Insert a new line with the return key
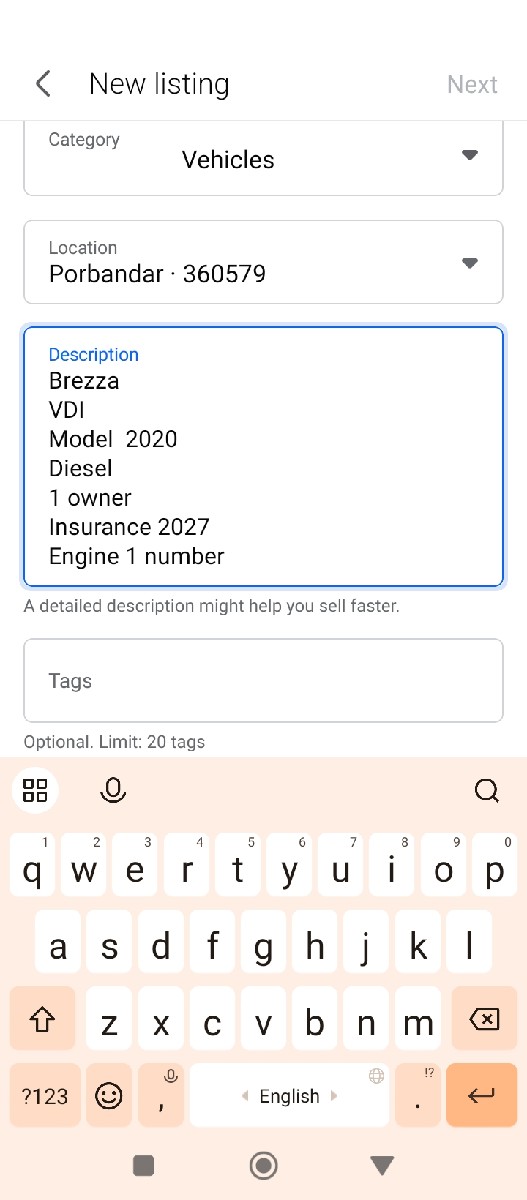Image resolution: width=527 pixels, height=1200 pixels. click(x=481, y=1095)
